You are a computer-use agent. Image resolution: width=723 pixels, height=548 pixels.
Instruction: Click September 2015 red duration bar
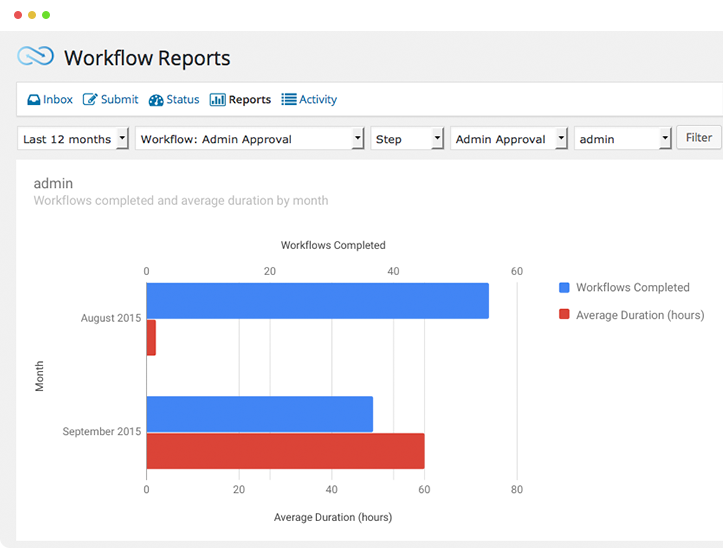(285, 451)
